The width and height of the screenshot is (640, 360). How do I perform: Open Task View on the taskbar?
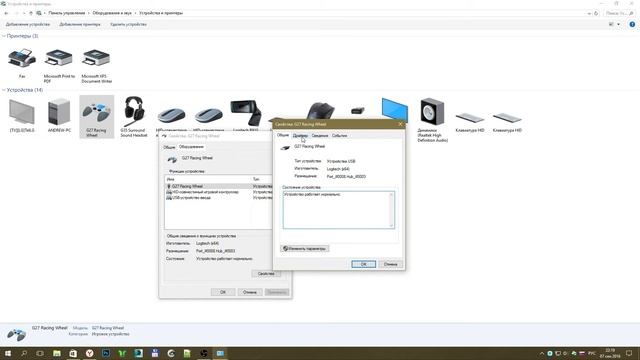click(40, 353)
